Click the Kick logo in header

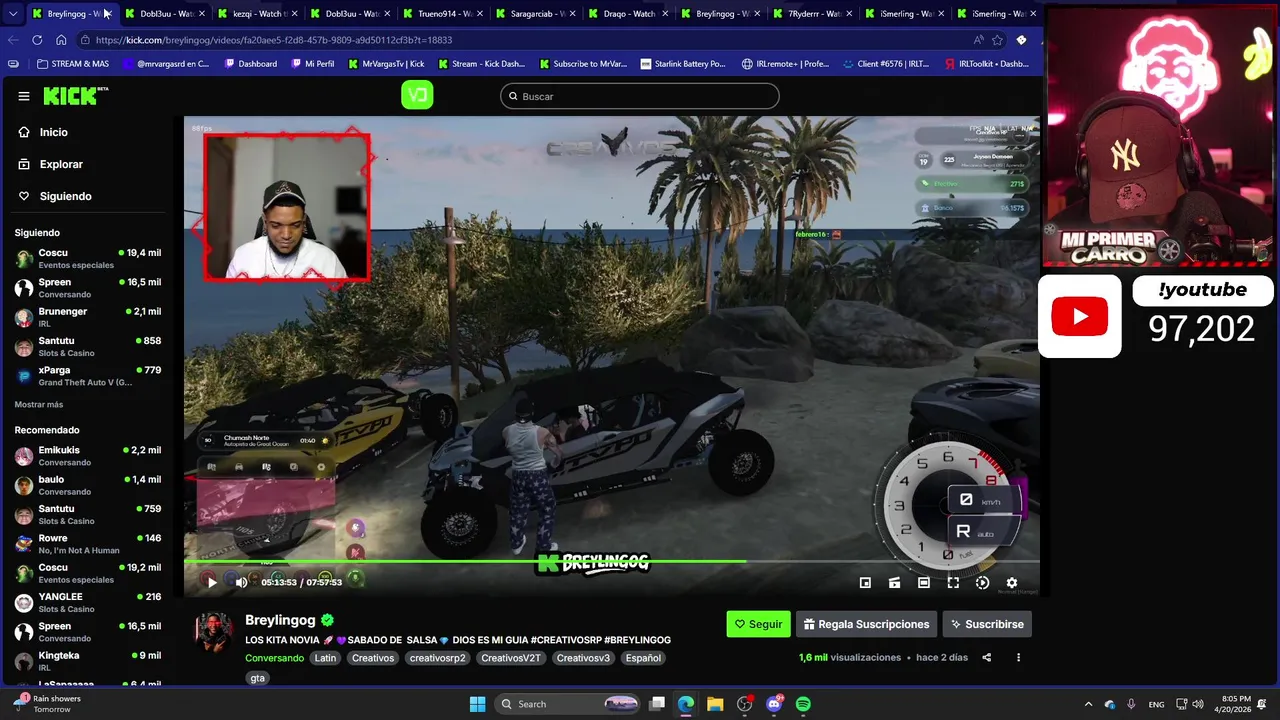75,96
